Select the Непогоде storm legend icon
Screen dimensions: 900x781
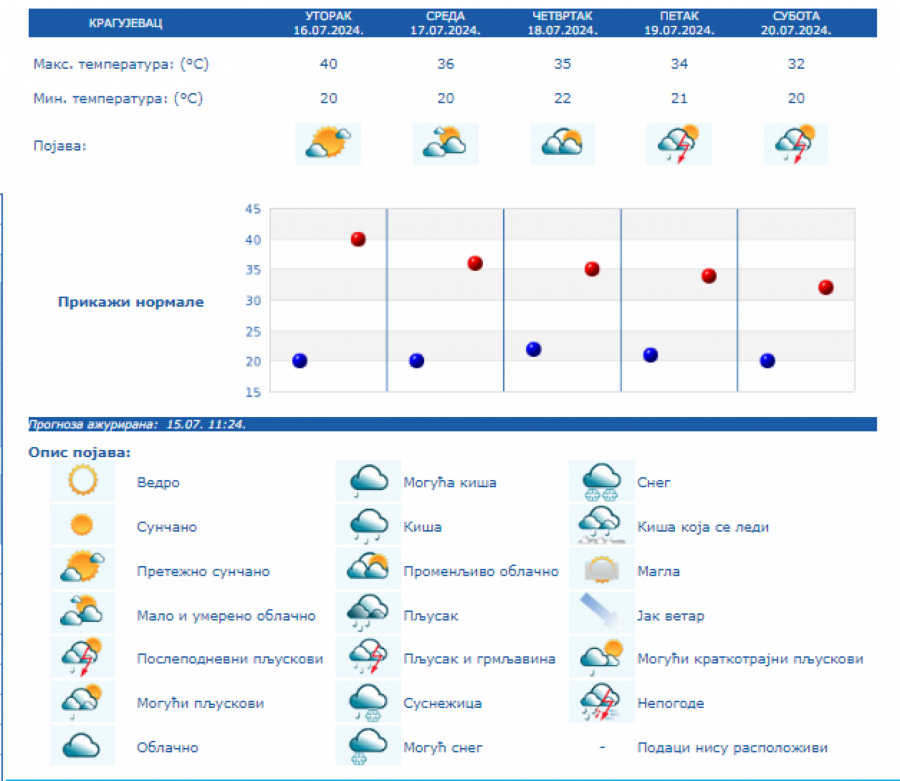click(602, 703)
